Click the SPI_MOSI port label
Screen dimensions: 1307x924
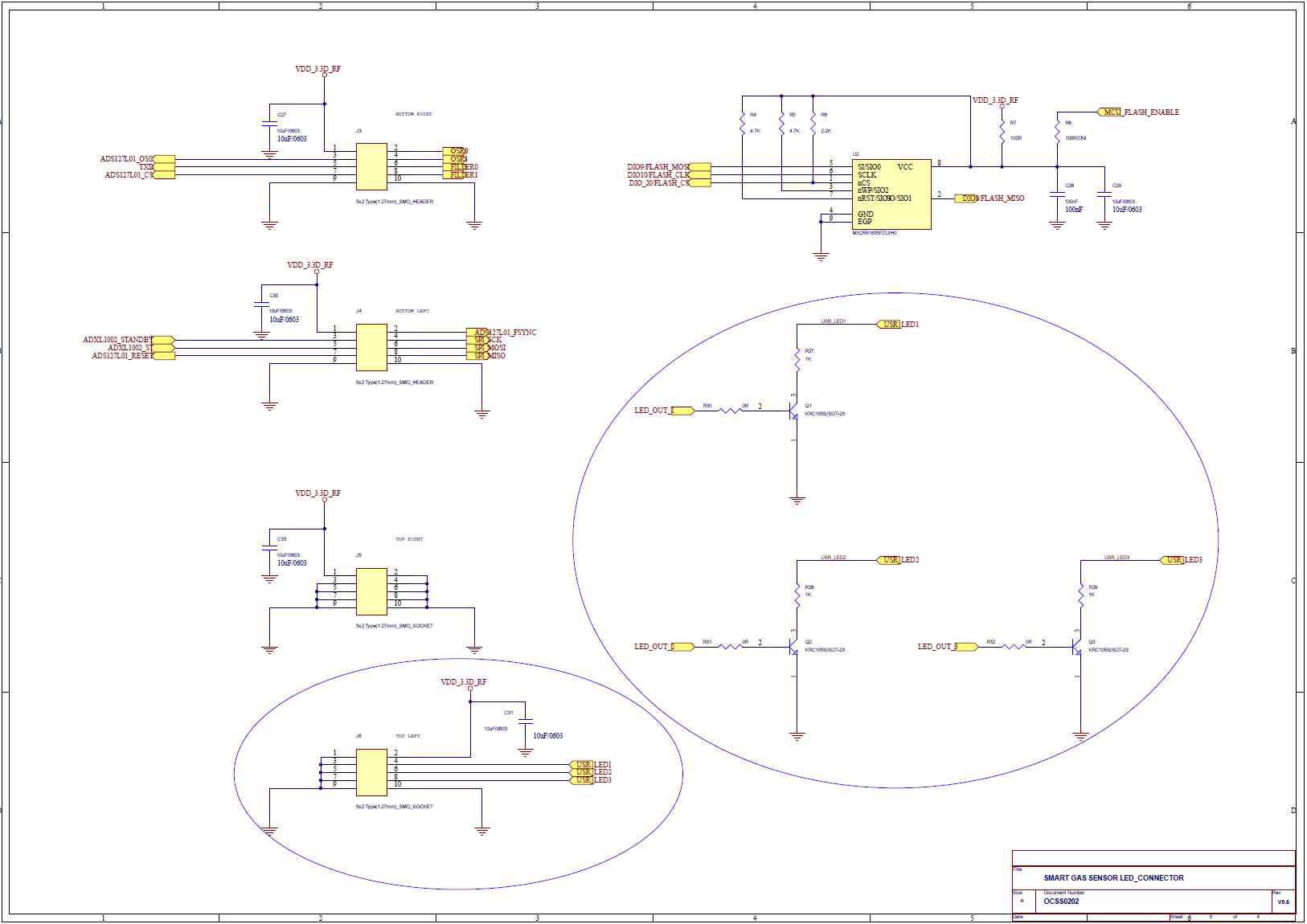click(486, 348)
